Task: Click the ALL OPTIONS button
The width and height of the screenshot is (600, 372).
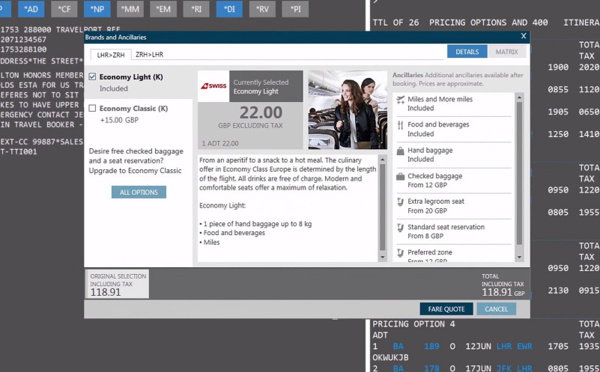Action: pos(139,192)
